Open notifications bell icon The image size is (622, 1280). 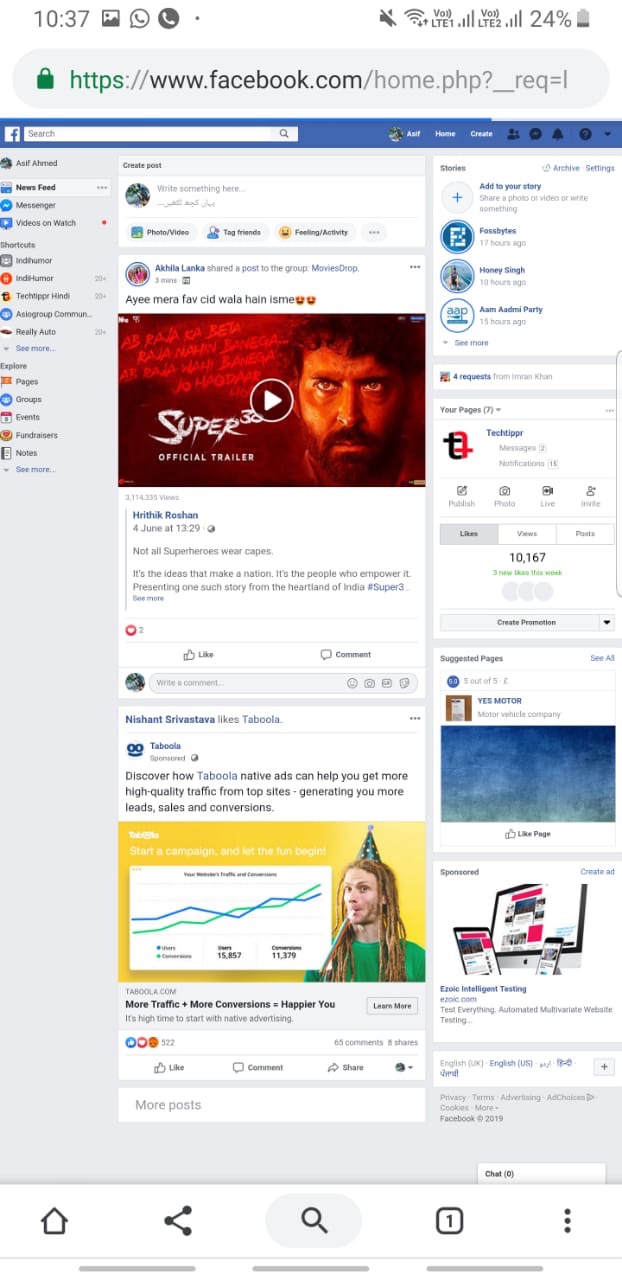558,133
